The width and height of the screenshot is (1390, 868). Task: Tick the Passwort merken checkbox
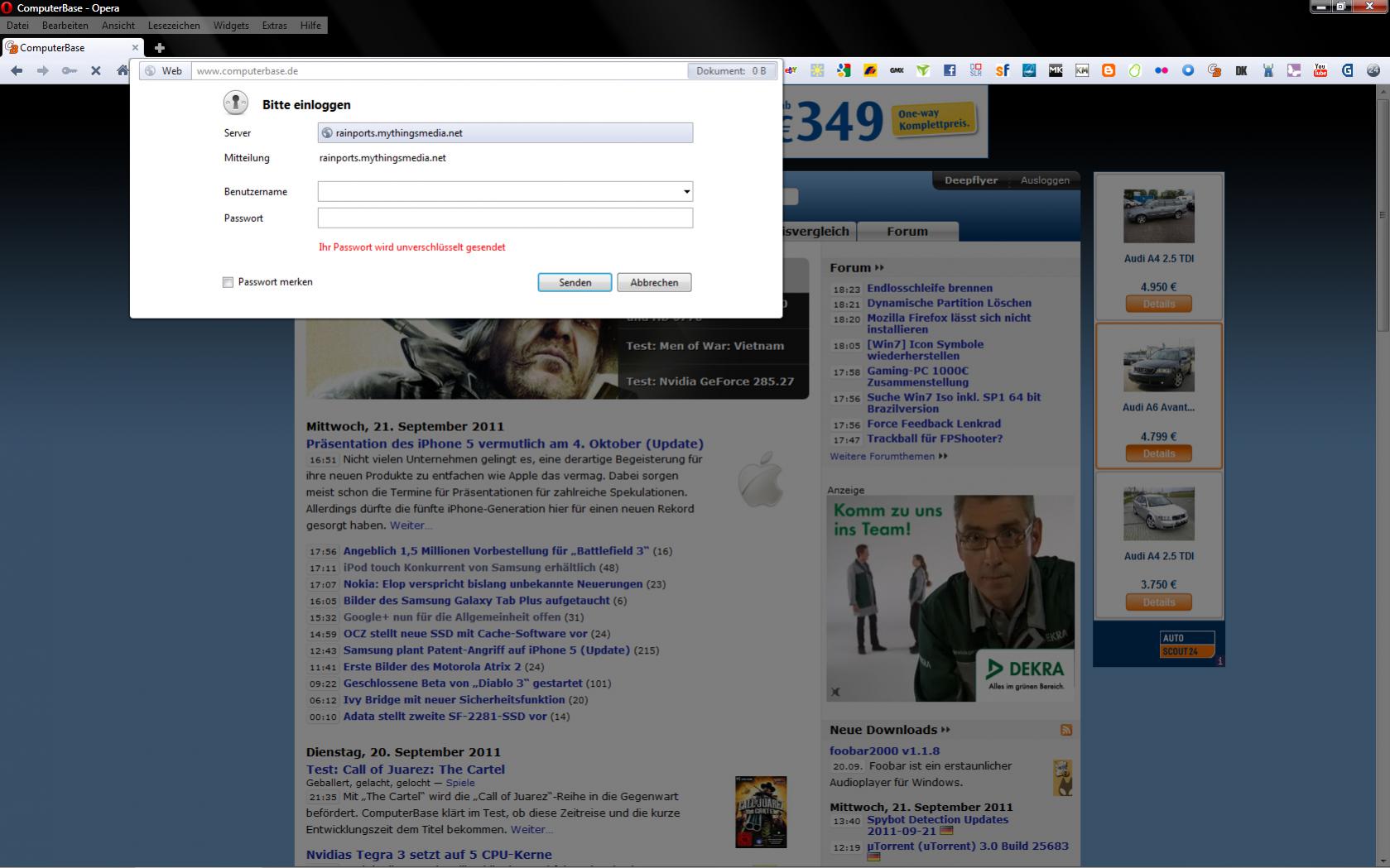pos(228,282)
